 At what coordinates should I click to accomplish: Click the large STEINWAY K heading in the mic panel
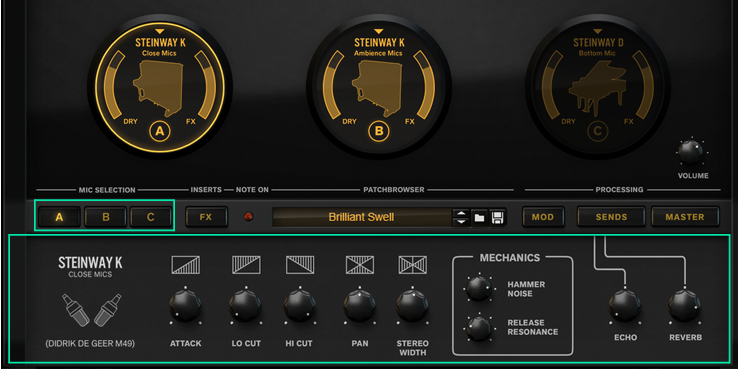[90, 263]
